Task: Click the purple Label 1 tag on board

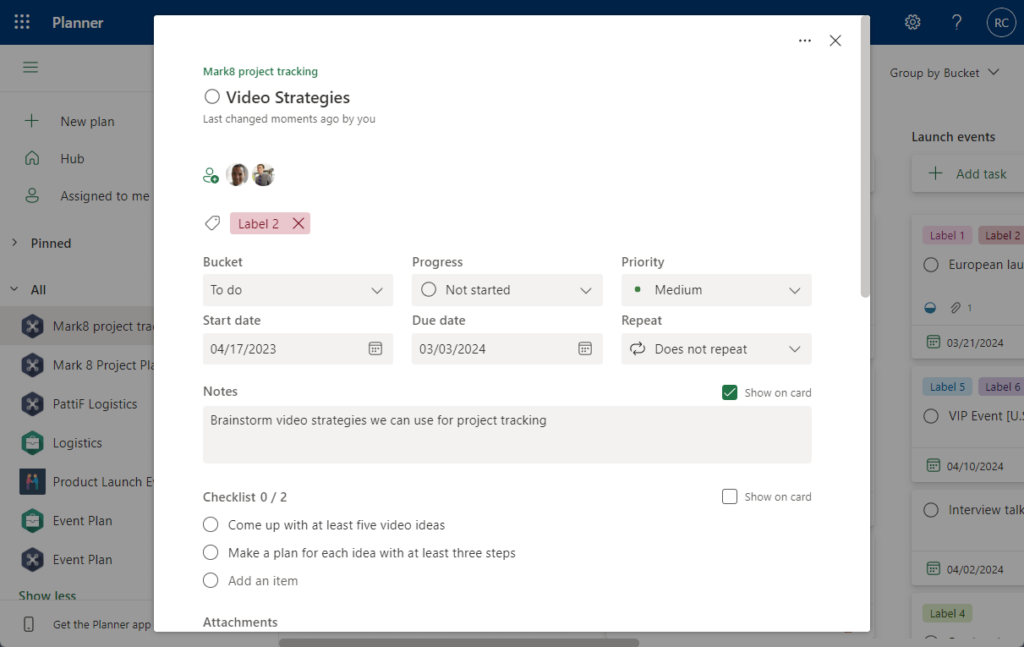Action: coord(947,235)
